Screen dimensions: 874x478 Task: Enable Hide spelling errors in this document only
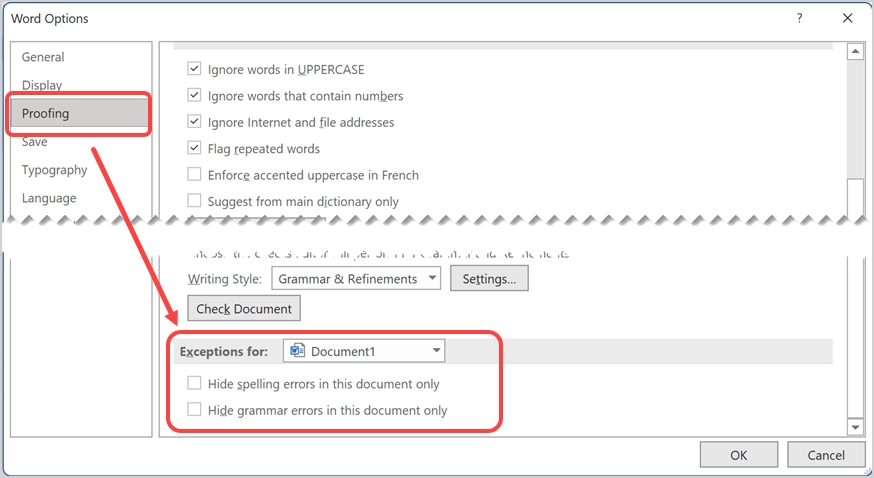pyautogui.click(x=194, y=383)
